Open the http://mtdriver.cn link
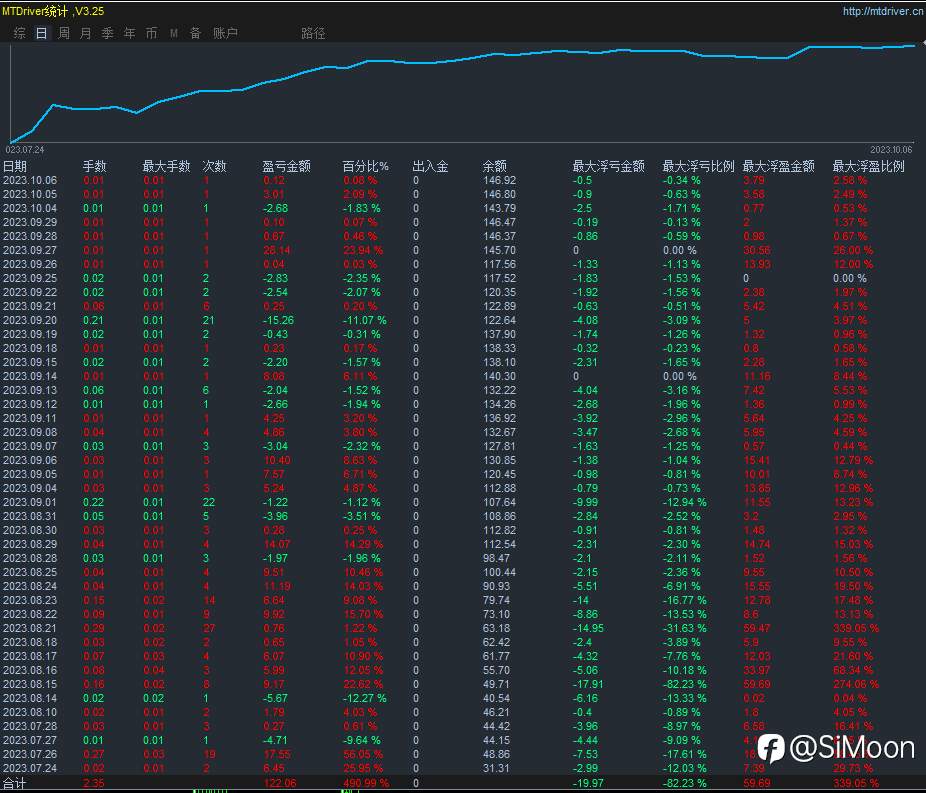Image resolution: width=926 pixels, height=793 pixels. pos(882,11)
